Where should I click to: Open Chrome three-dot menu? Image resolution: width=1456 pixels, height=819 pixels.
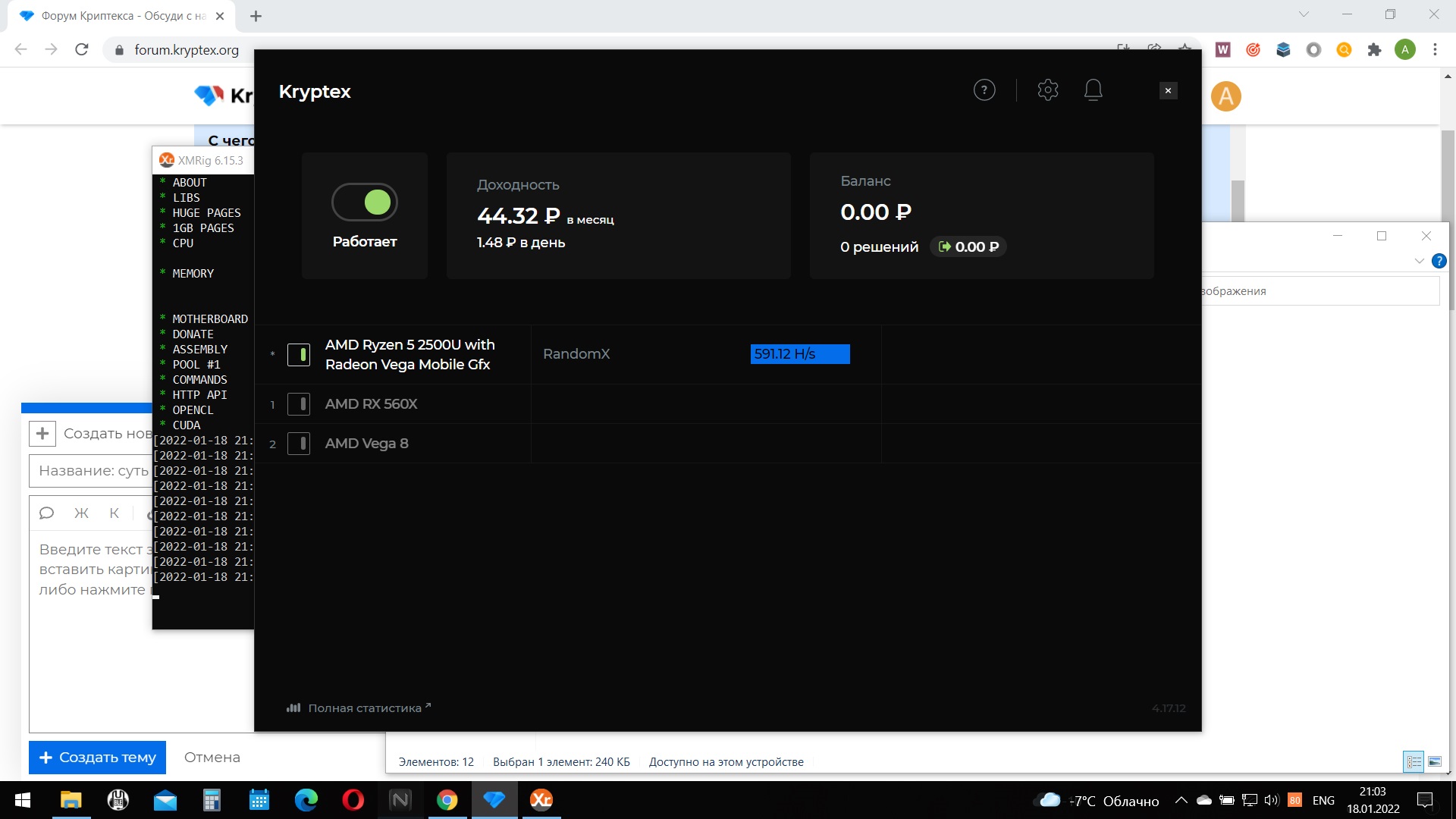[x=1435, y=49]
